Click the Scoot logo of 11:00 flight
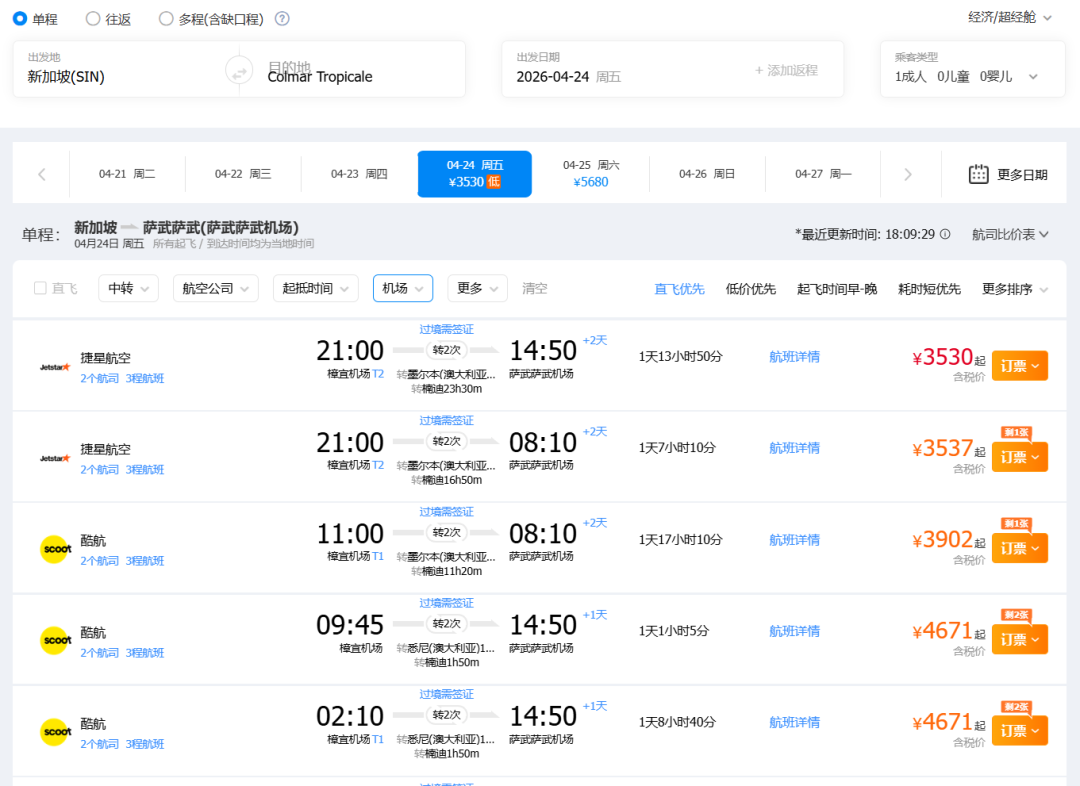1080x786 pixels. pyautogui.click(x=55, y=549)
